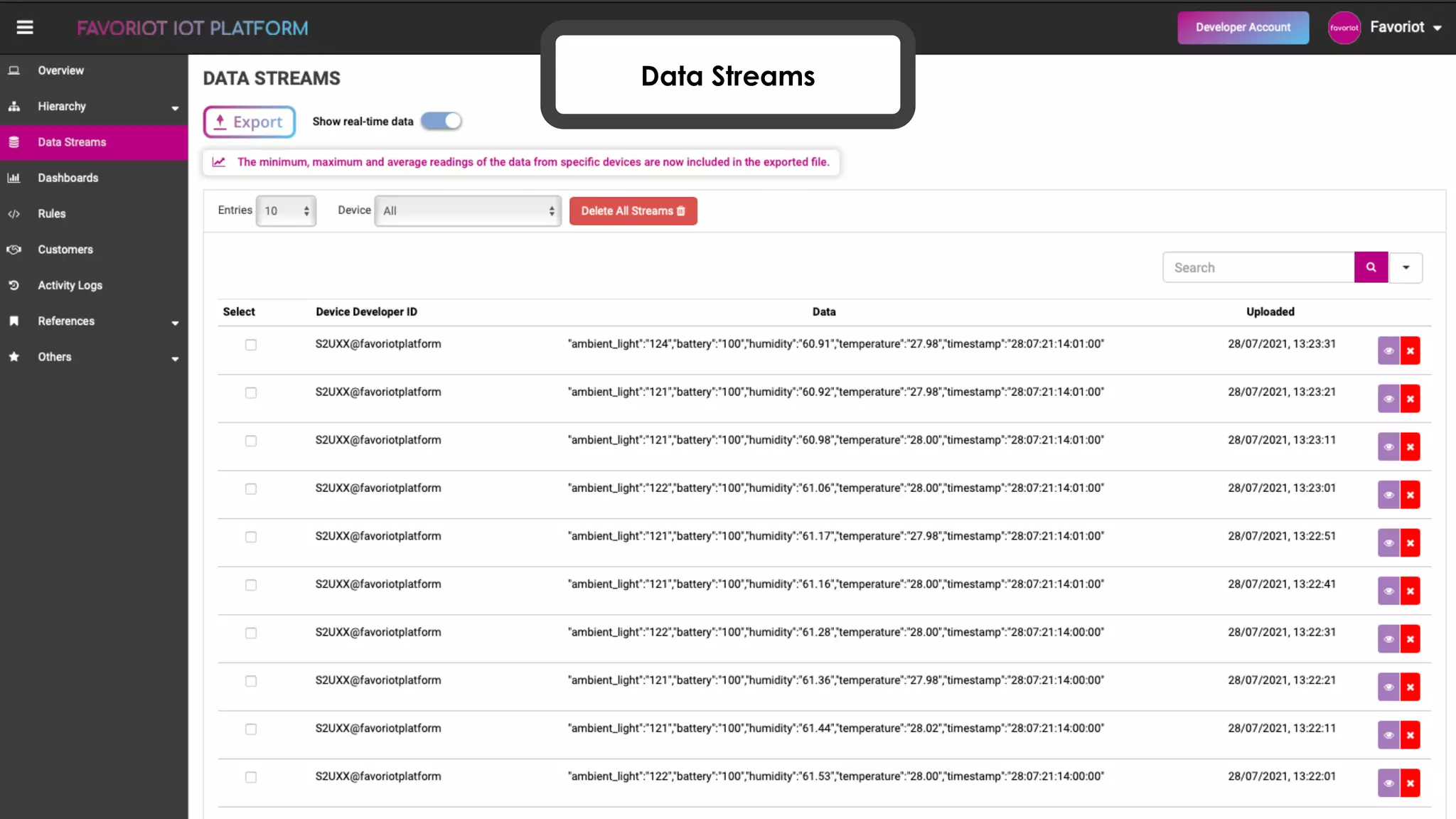The width and height of the screenshot is (1456, 819).
Task: View stream uploaded at 13:22:11 eye icon
Action: (1388, 735)
